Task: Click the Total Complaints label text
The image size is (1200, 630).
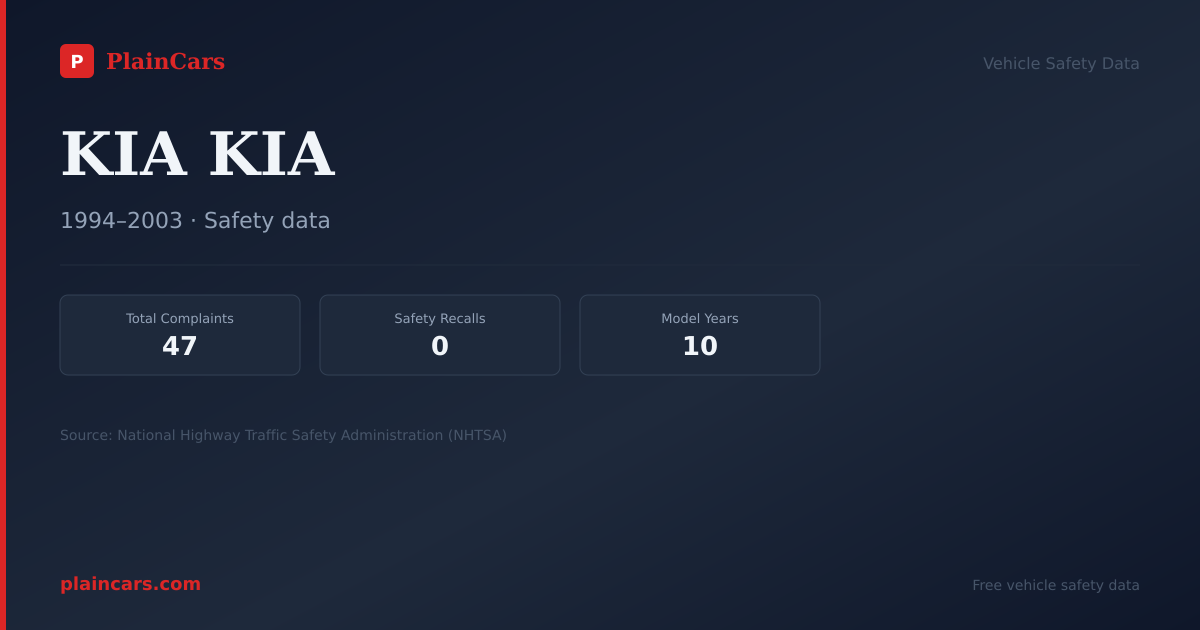Action: pyautogui.click(x=180, y=318)
